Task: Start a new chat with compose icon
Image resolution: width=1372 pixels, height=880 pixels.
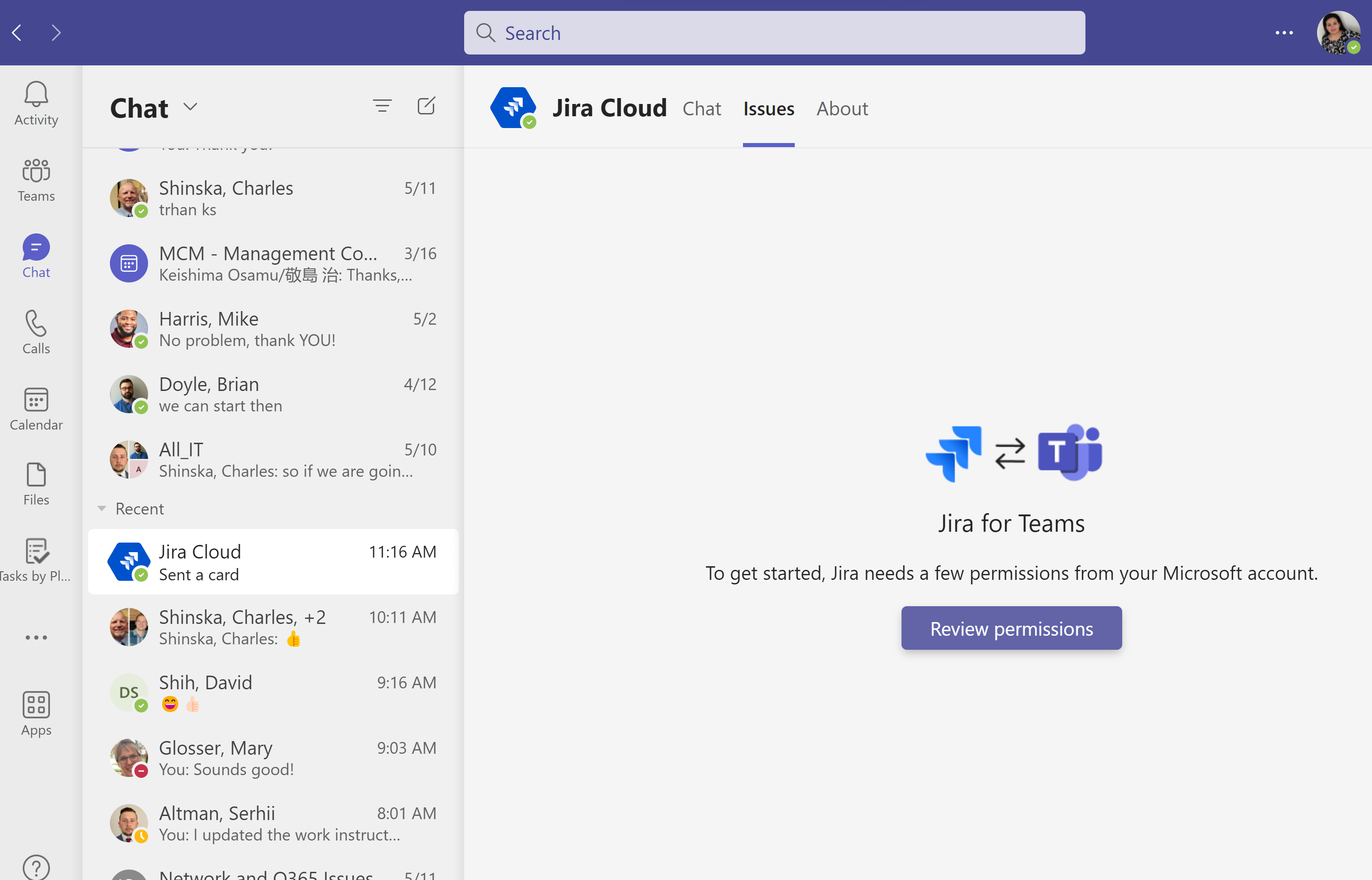Action: (x=426, y=106)
